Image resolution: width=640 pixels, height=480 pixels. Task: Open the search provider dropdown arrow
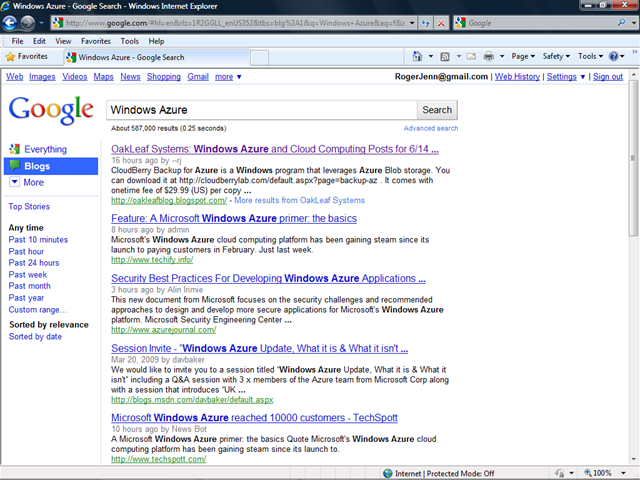pyautogui.click(x=633, y=23)
